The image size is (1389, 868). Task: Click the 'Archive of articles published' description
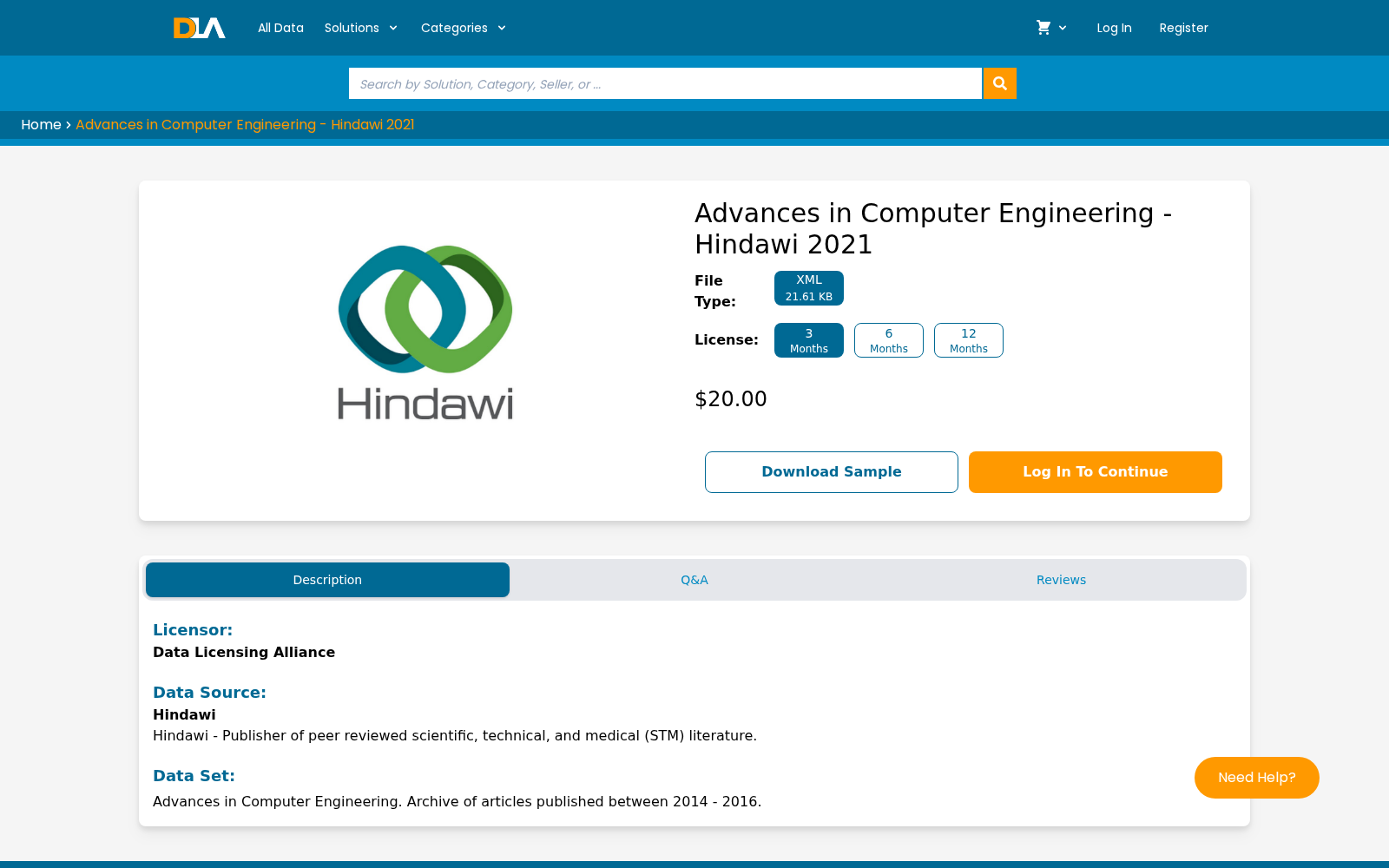click(x=458, y=802)
